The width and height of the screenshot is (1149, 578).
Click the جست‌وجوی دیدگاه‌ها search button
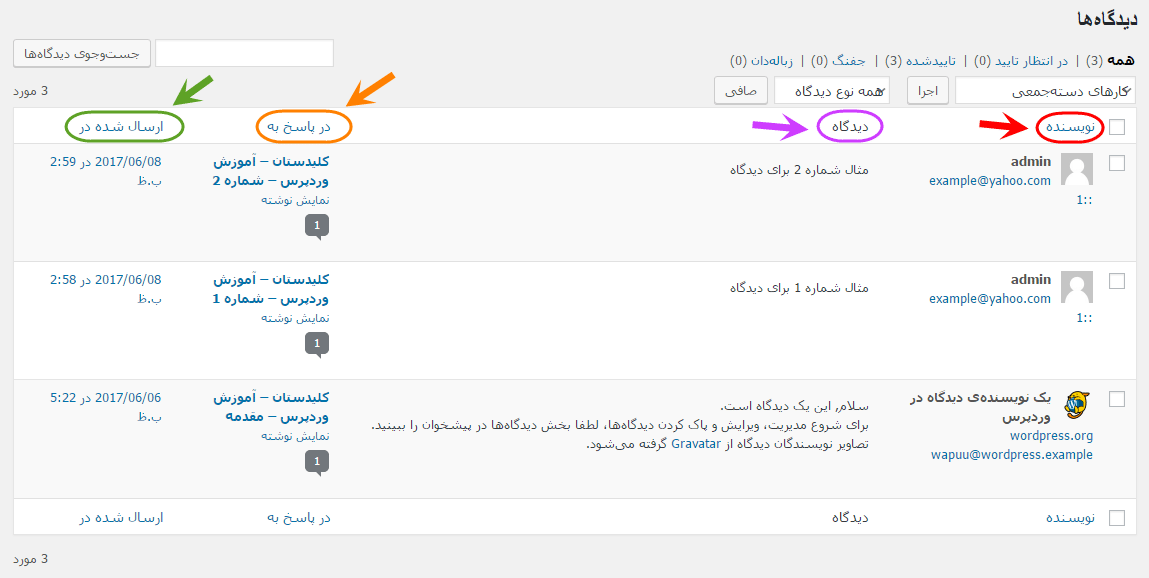point(82,53)
